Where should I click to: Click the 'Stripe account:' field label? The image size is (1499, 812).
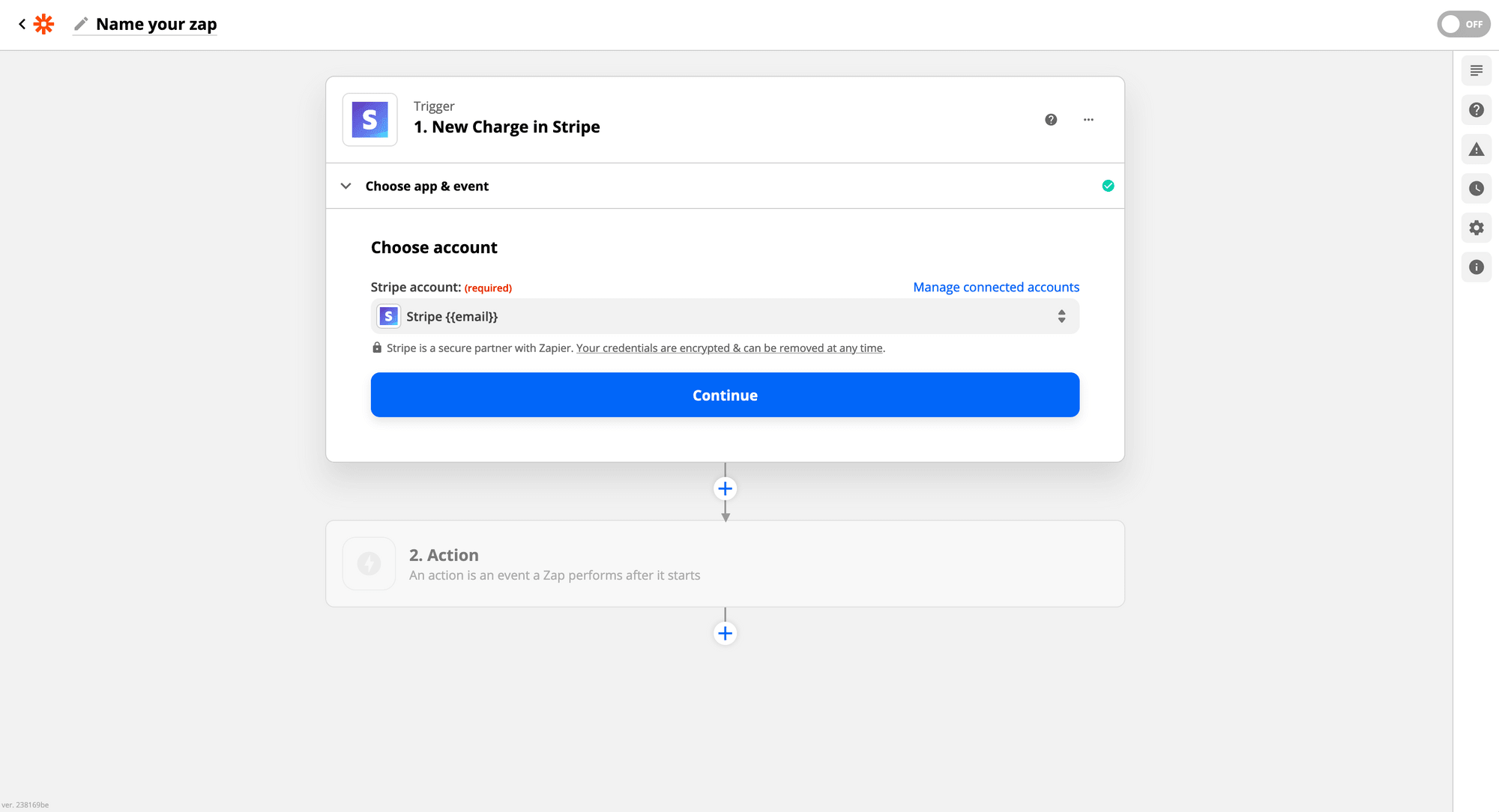[x=416, y=287]
